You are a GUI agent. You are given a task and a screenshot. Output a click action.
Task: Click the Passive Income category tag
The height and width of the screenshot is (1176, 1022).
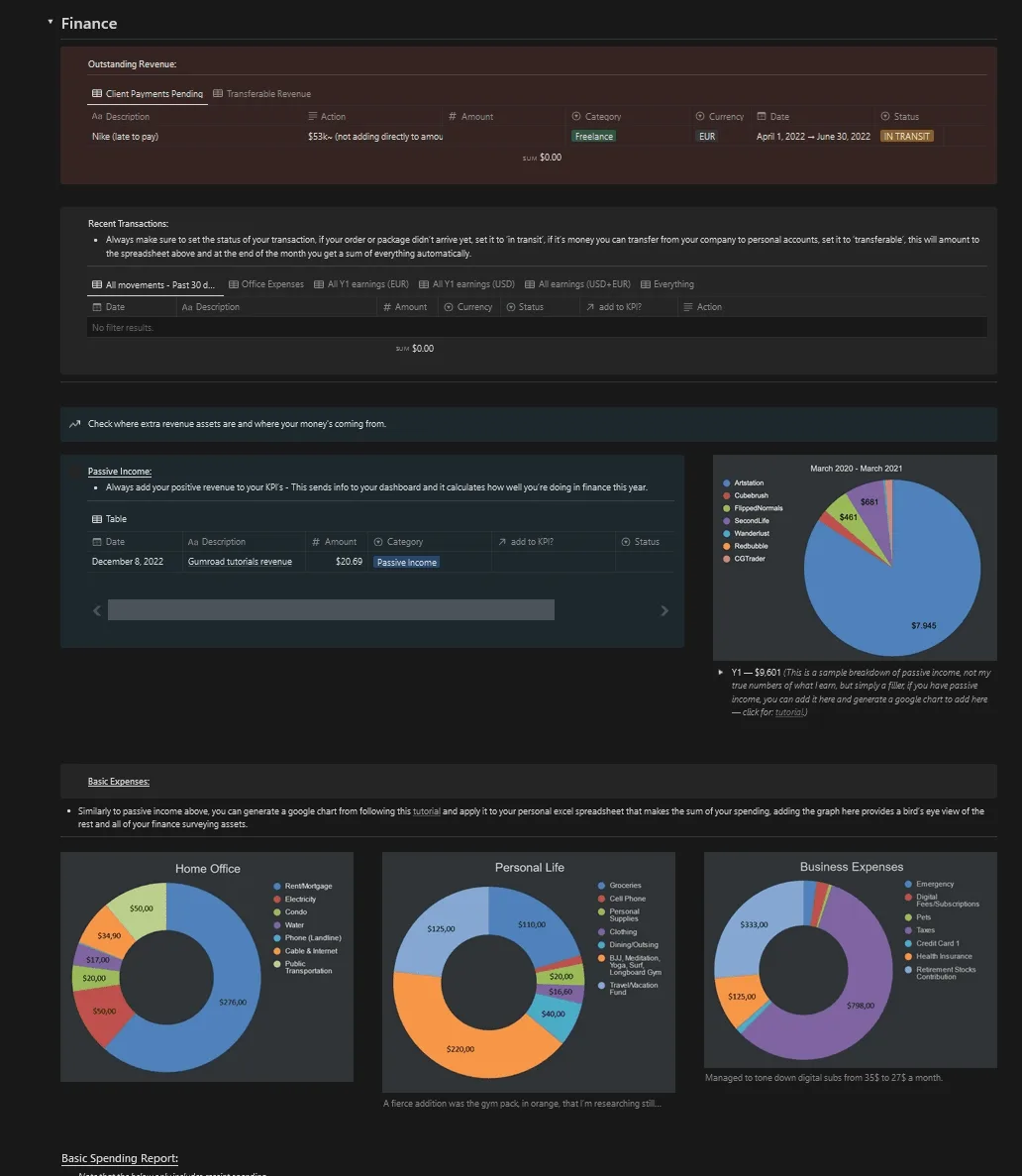point(406,563)
